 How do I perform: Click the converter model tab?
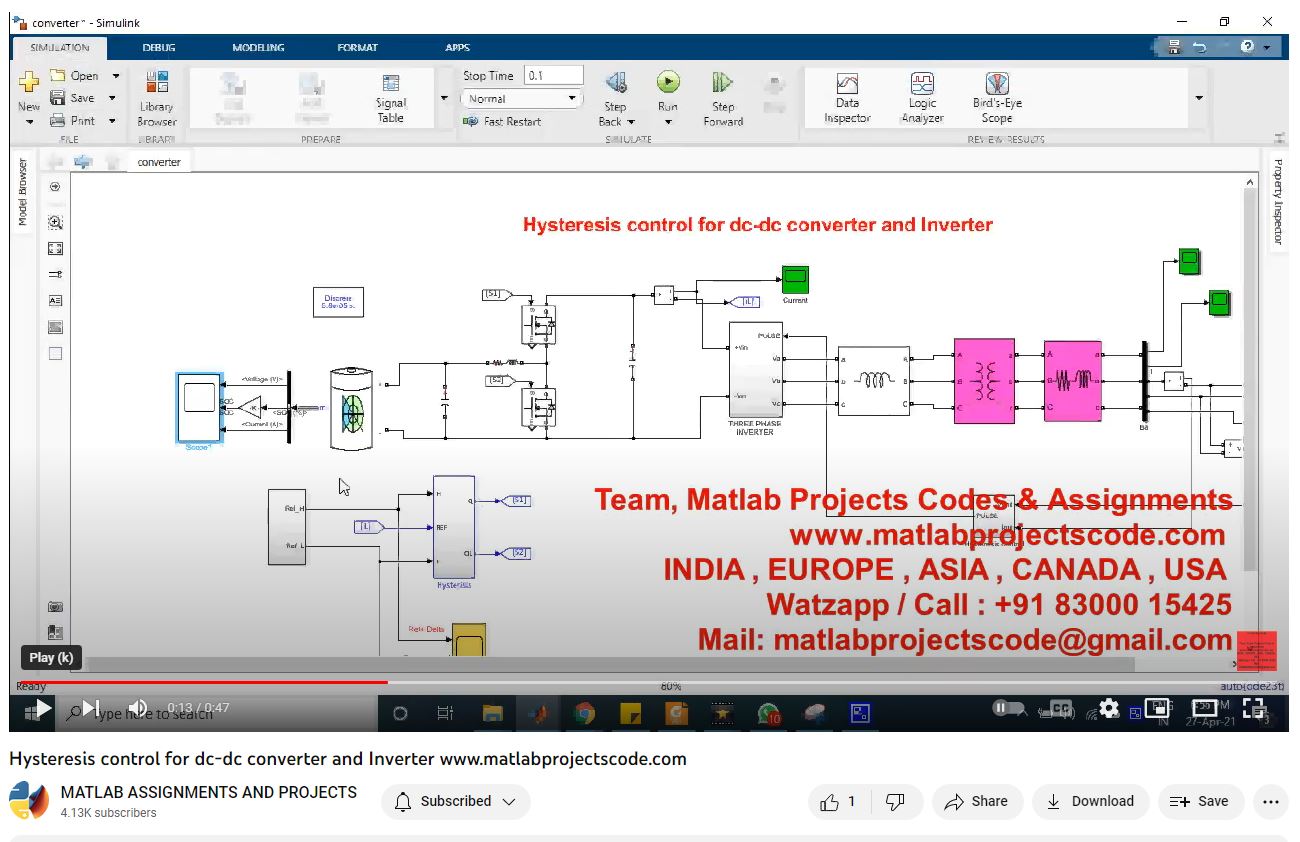(158, 162)
